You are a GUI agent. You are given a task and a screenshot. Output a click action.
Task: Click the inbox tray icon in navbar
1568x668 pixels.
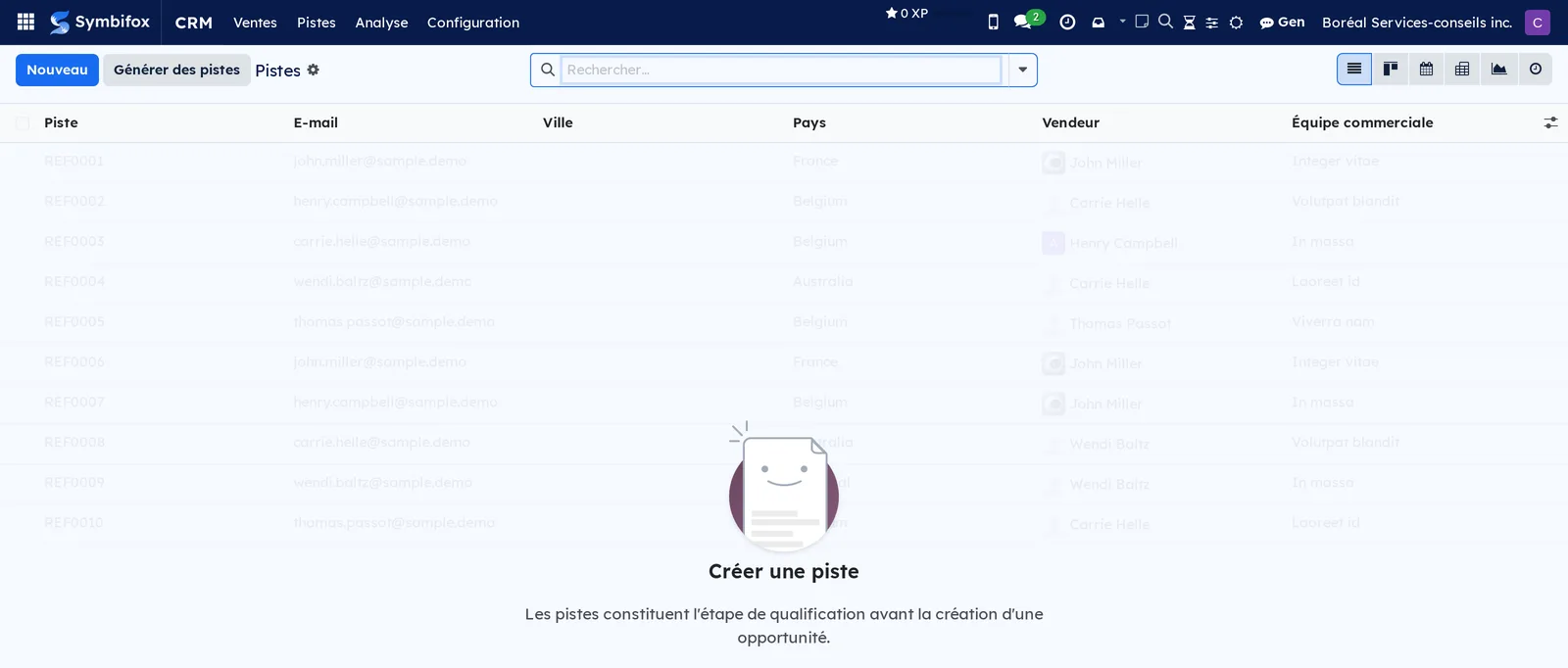pos(1098,22)
